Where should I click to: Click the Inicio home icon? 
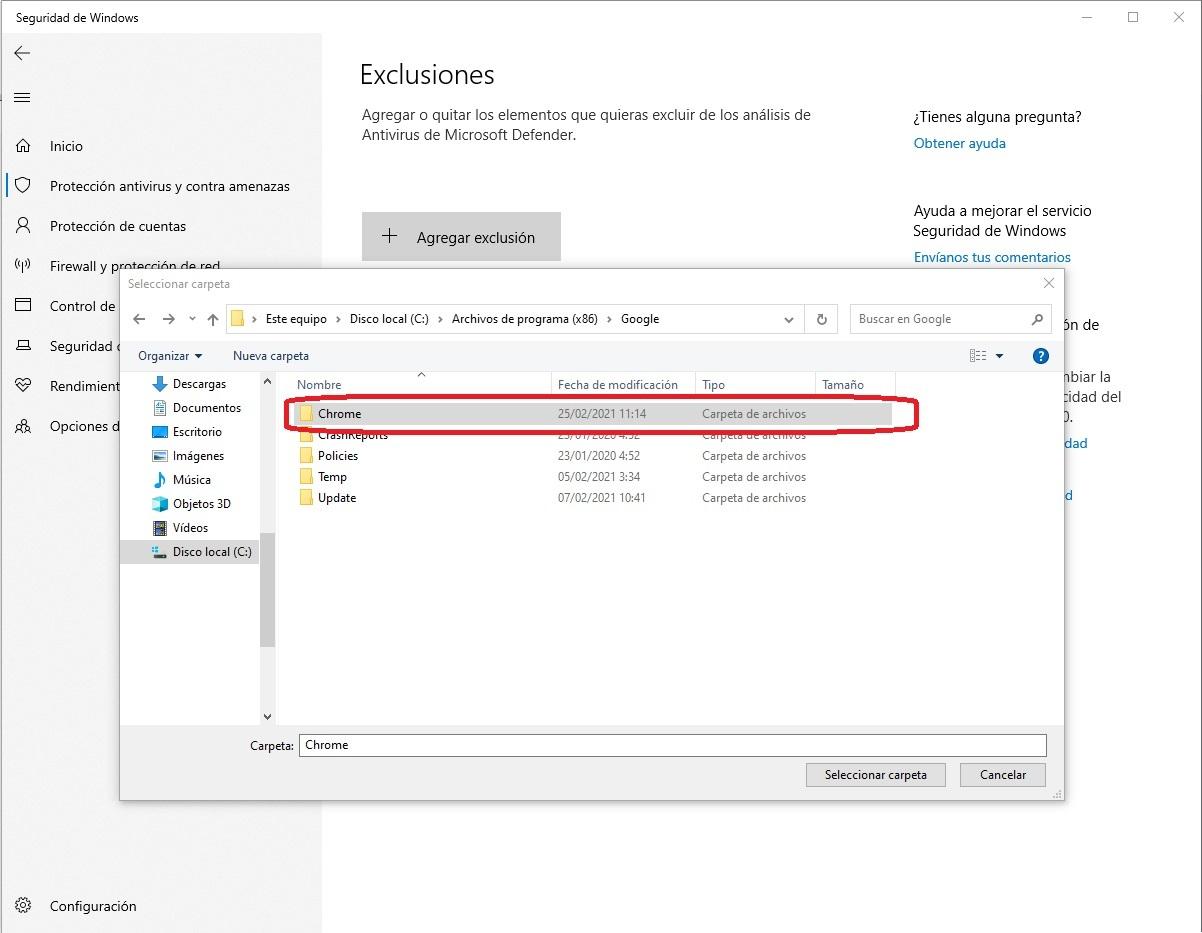coord(23,146)
